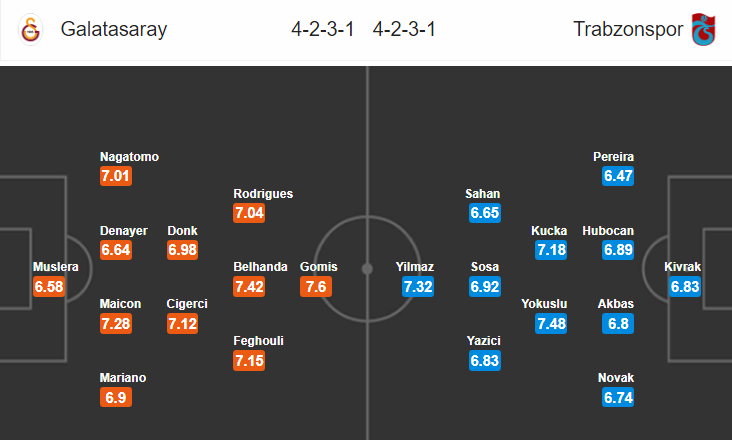Screen dimensions: 732x440
Task: Click the Trabzonspor 4-2-3-1 formation text
Action: click(404, 29)
